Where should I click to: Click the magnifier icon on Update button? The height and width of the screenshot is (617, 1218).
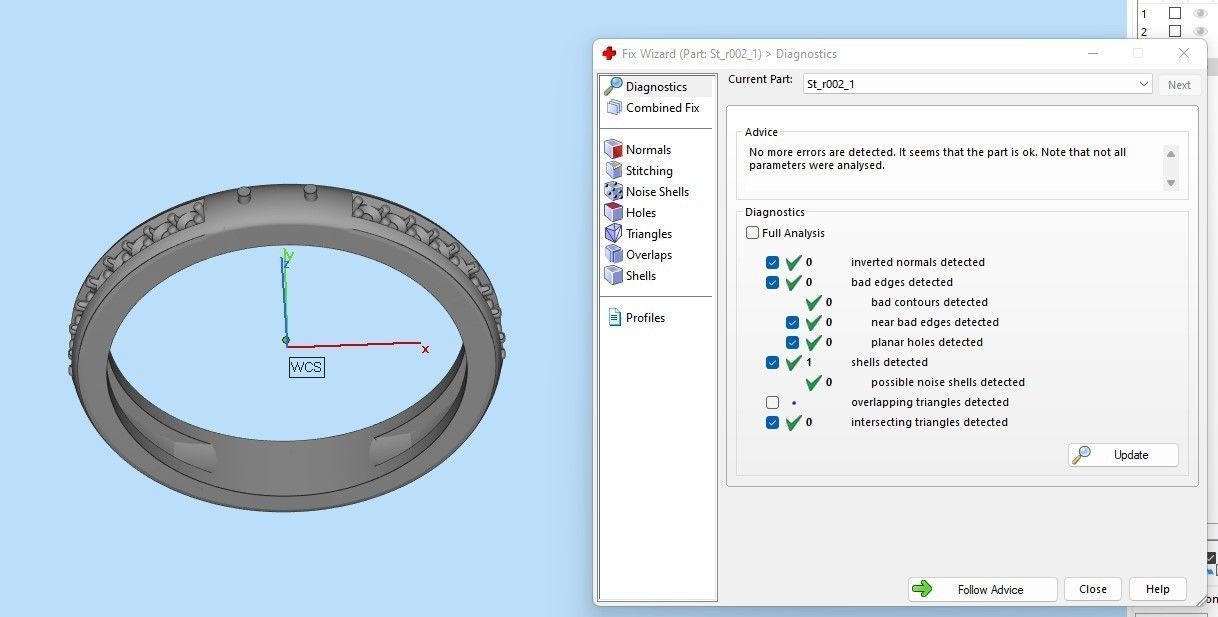click(x=1081, y=455)
